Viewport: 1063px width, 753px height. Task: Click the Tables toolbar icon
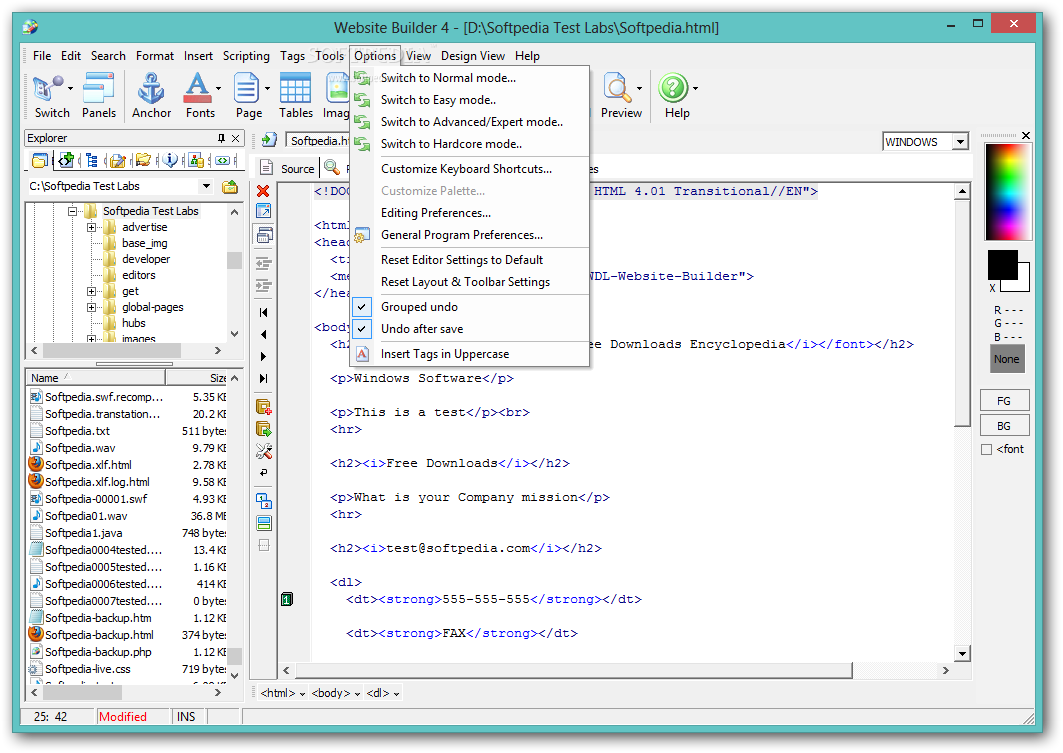click(x=296, y=89)
